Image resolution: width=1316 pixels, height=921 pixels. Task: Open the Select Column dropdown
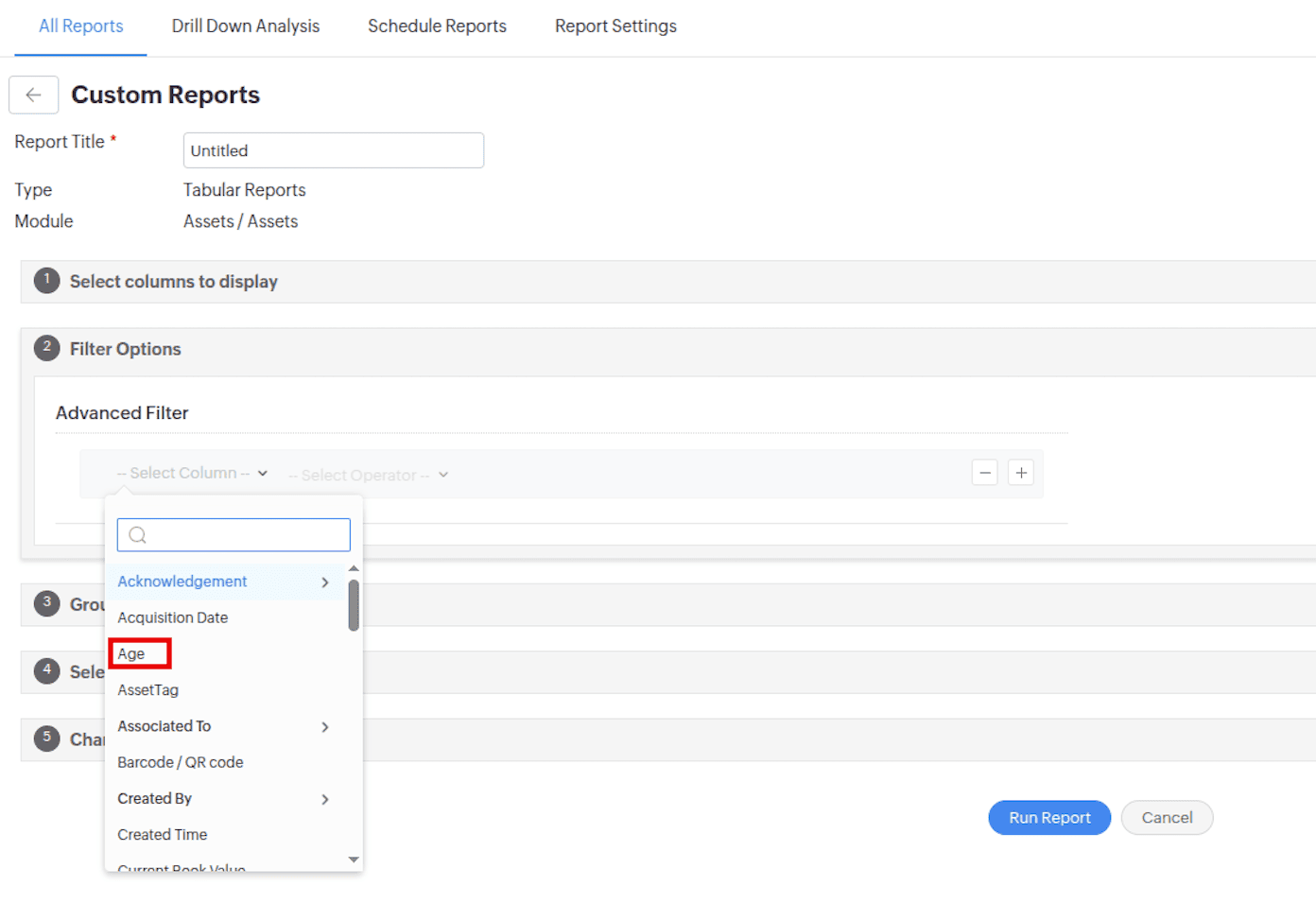click(x=192, y=473)
